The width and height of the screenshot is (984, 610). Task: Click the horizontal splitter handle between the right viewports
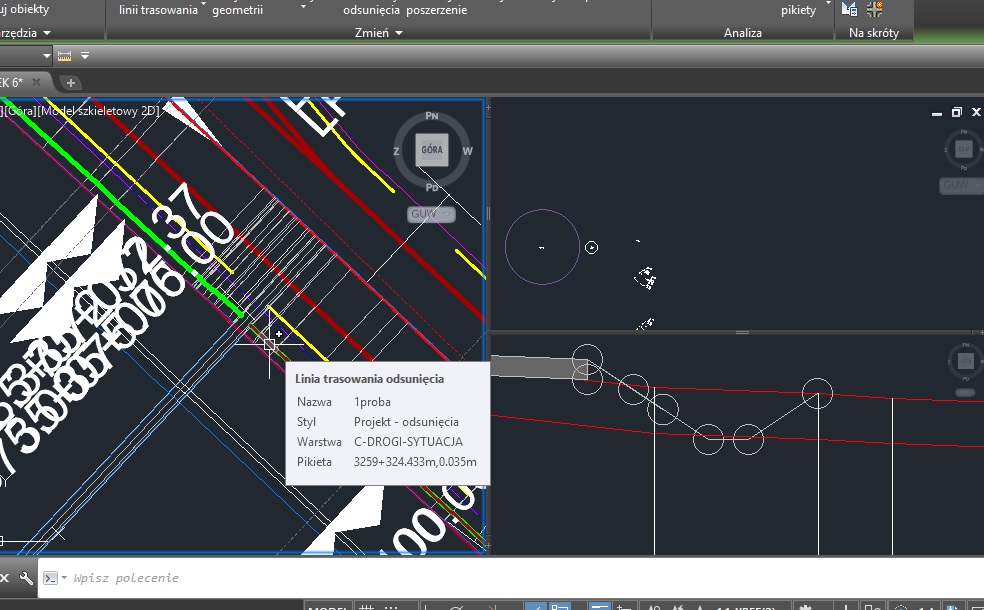click(742, 333)
